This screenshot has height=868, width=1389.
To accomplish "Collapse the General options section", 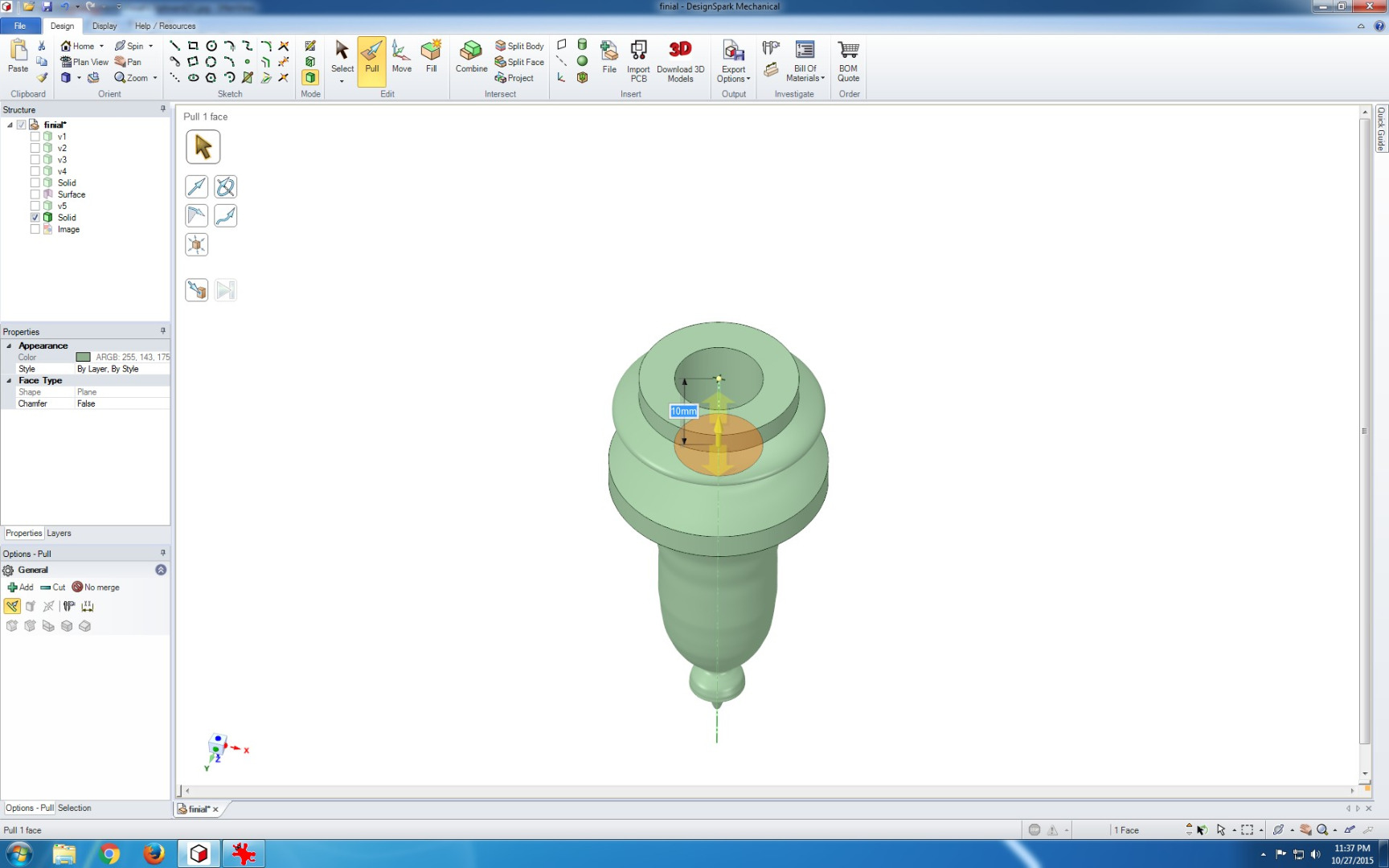I will [x=161, y=570].
